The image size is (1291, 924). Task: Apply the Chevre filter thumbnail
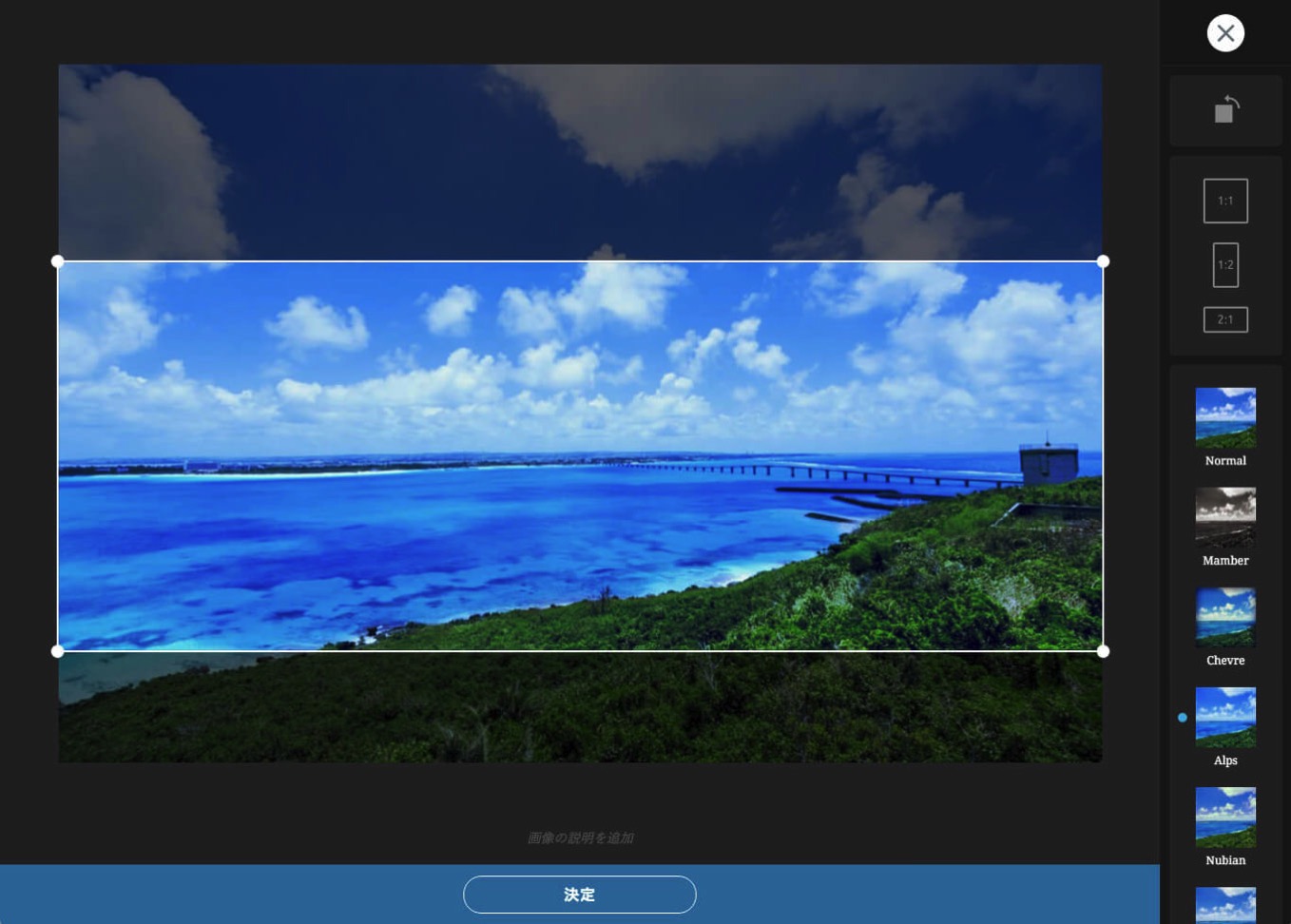click(1225, 617)
